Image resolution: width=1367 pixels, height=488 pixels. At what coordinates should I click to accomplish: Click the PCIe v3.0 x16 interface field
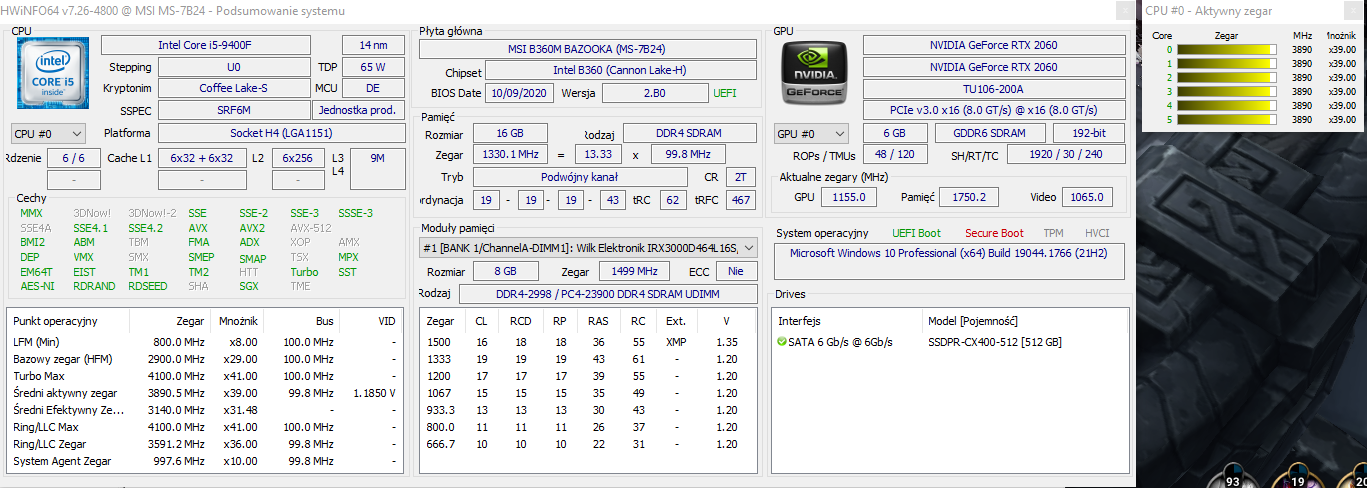(x=993, y=110)
